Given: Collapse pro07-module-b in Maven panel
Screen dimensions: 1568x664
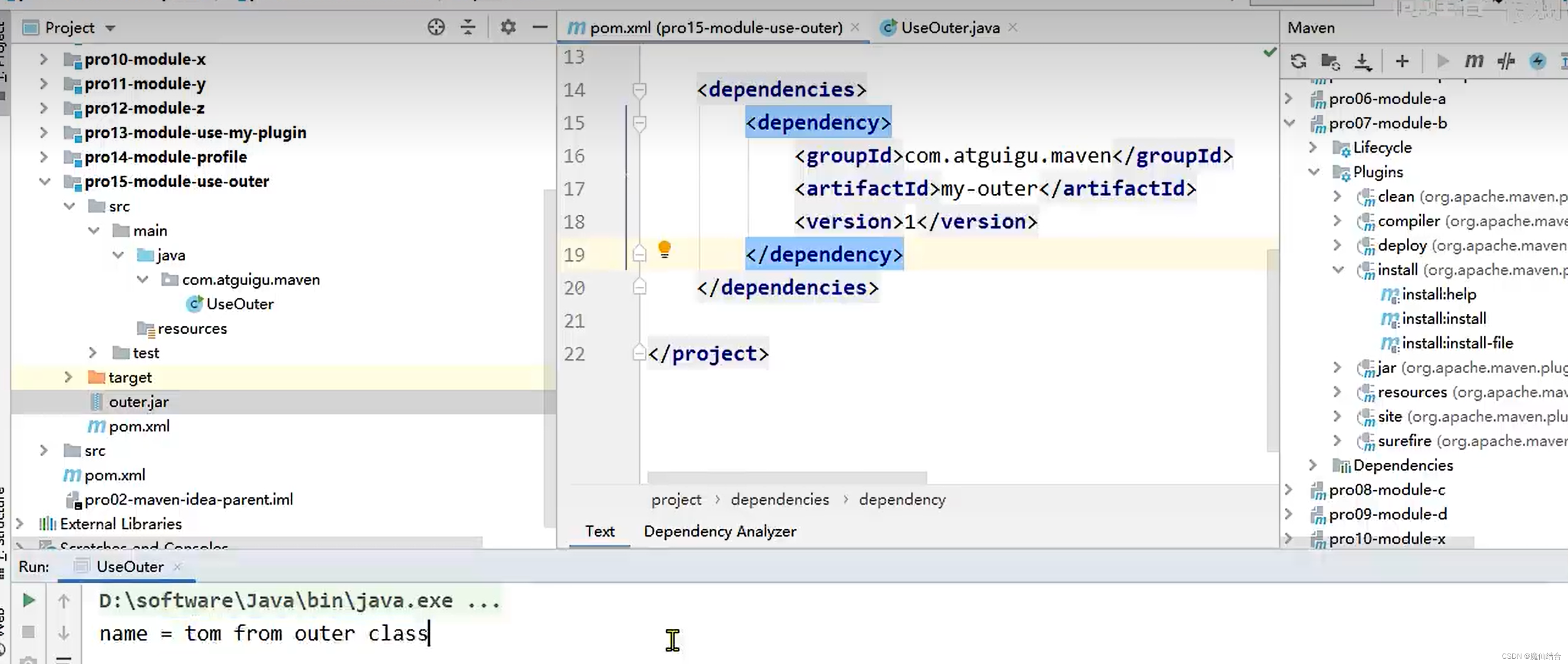Looking at the screenshot, I should pyautogui.click(x=1289, y=123).
